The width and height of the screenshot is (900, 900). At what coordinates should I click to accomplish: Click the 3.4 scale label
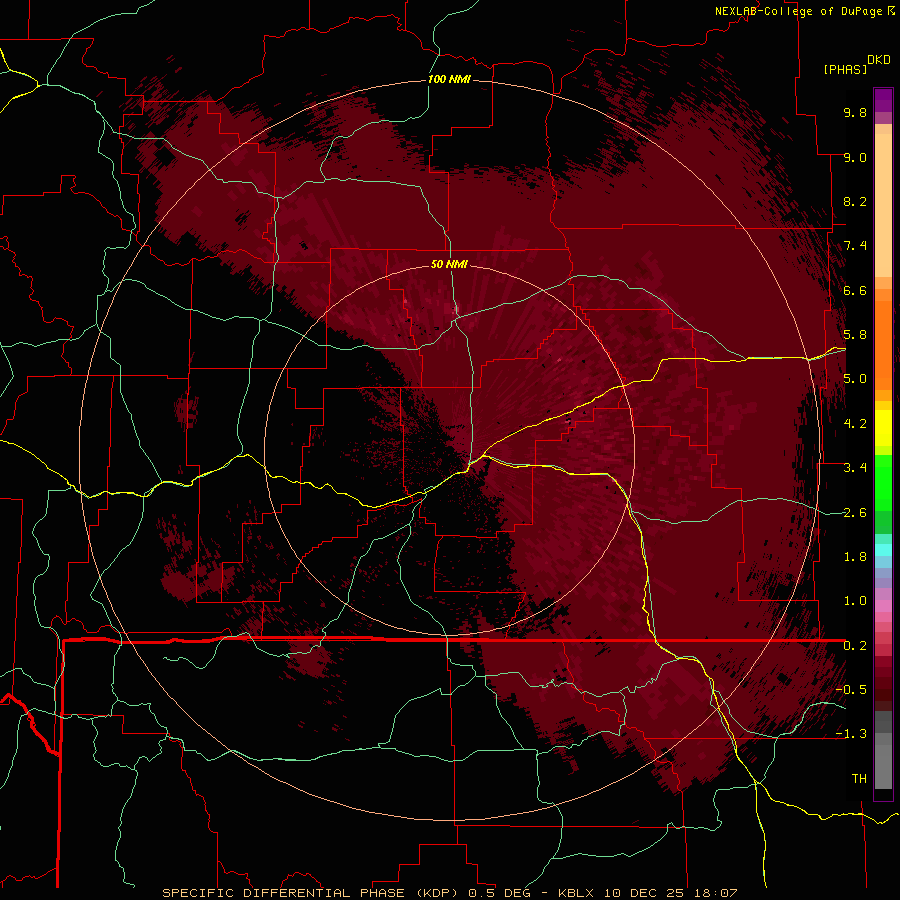(x=855, y=468)
